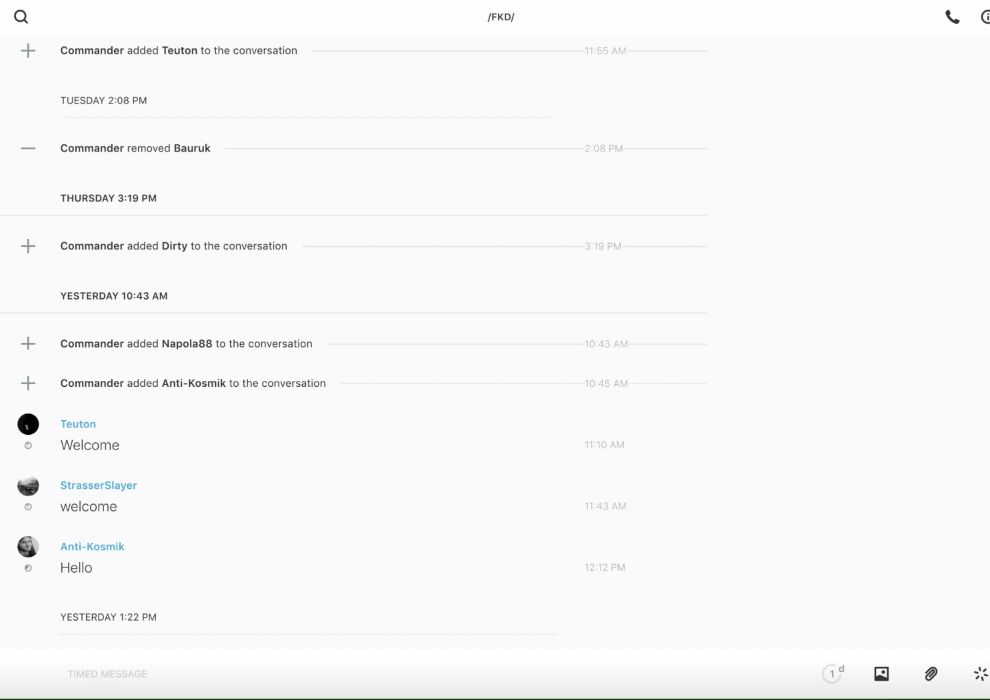Start a voice call with phone icon
Viewport: 990px width, 700px height.
coord(952,17)
